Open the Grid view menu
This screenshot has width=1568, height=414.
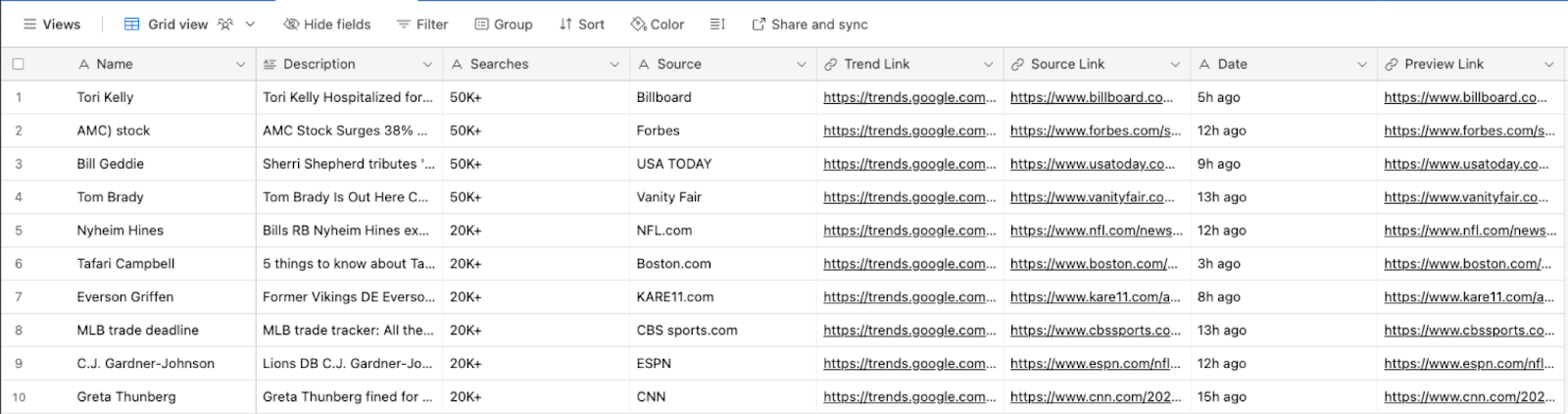250,25
